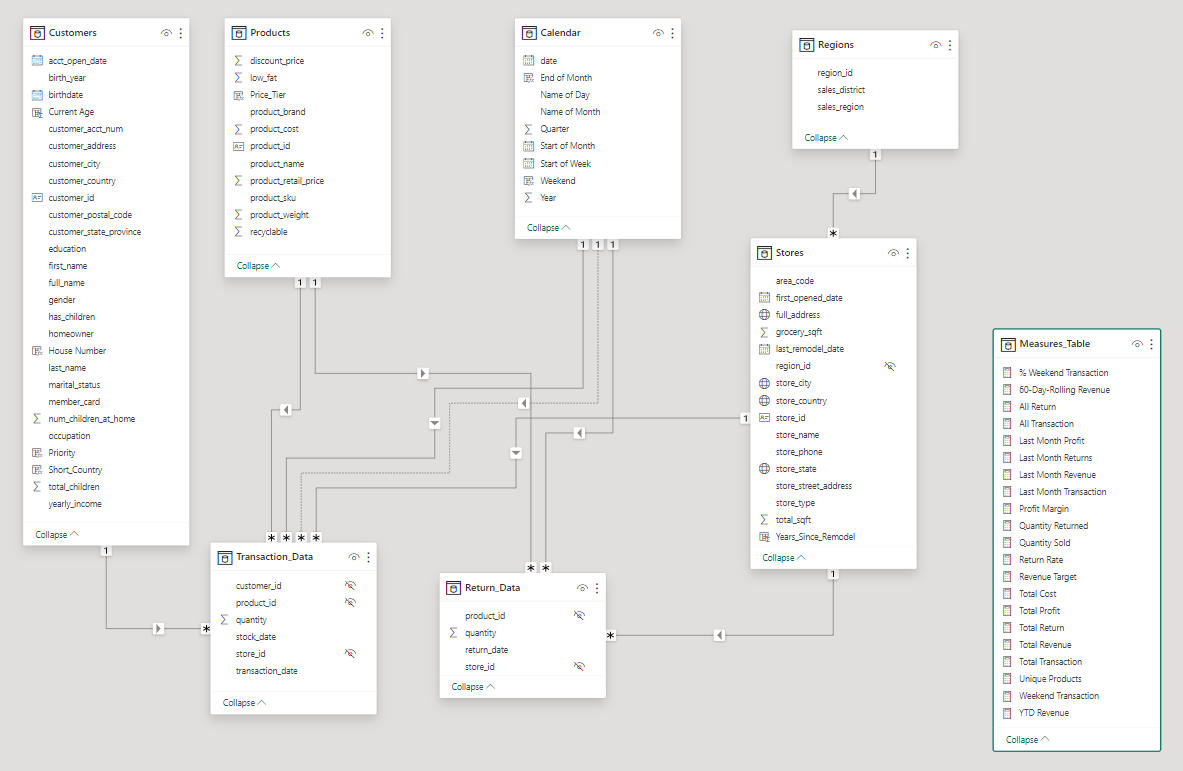Collapse the Measures_Table card
The image size is (1183, 771).
click(x=1028, y=740)
